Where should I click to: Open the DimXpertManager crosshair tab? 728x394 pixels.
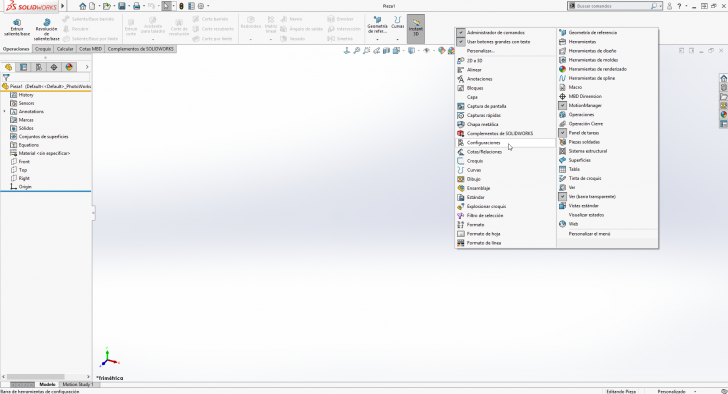54,67
